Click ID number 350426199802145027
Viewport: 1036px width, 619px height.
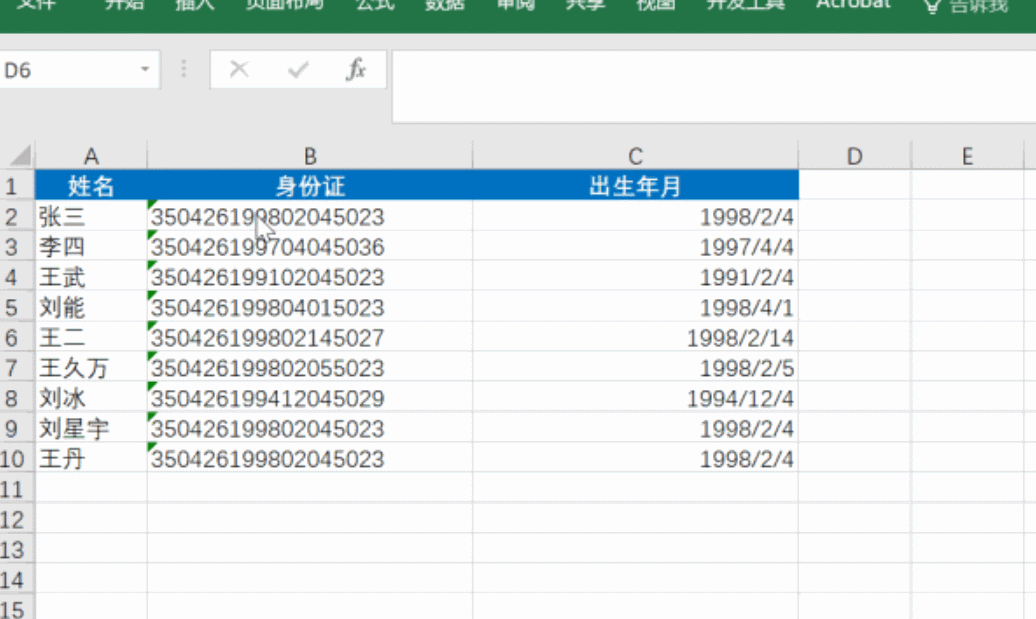coord(268,338)
